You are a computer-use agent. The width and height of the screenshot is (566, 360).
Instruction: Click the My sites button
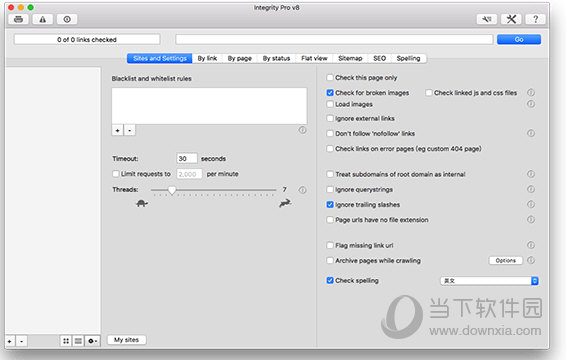click(126, 340)
